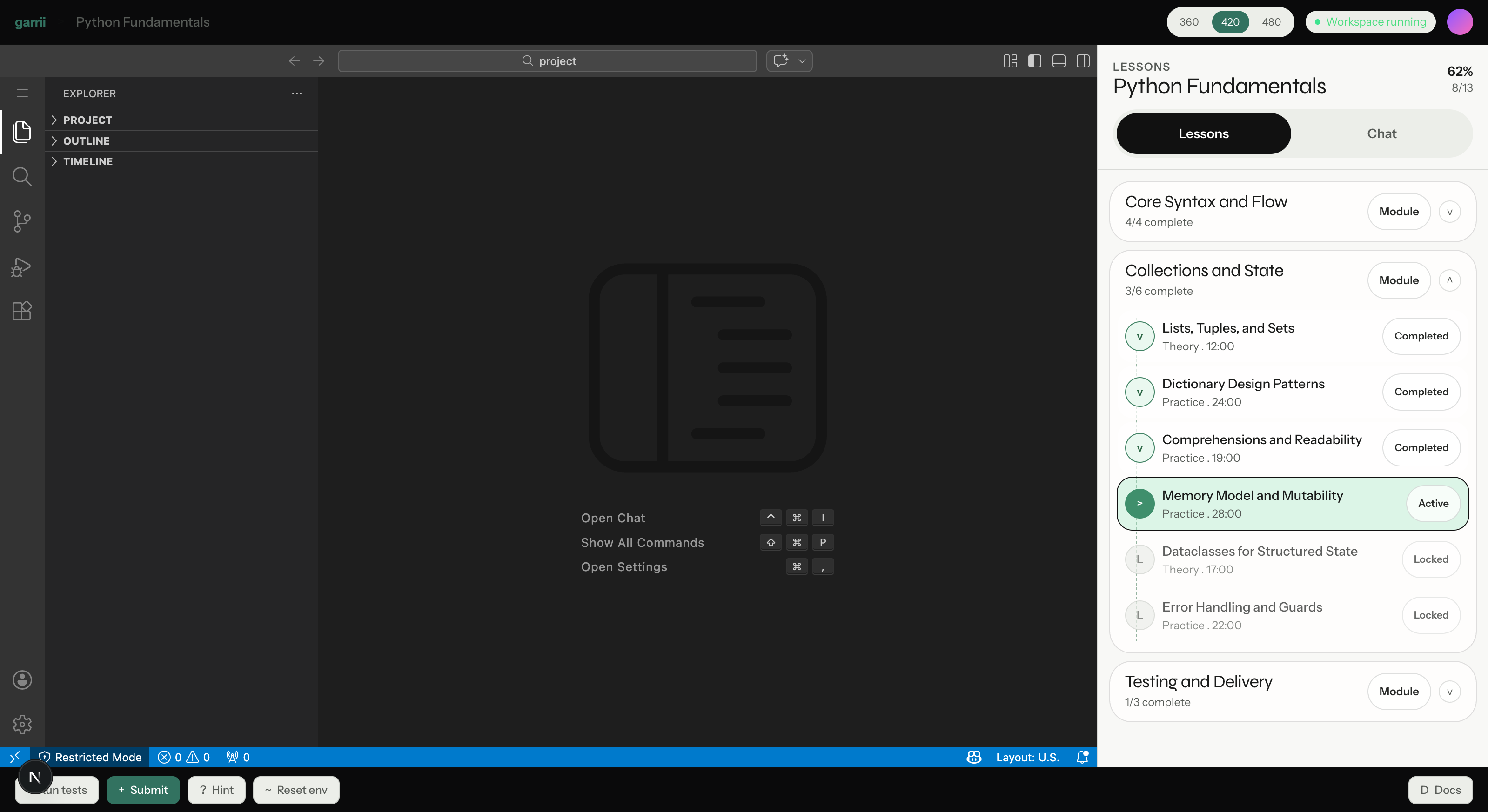The image size is (1488, 812).
Task: Select the 480 width option
Action: coord(1271,22)
